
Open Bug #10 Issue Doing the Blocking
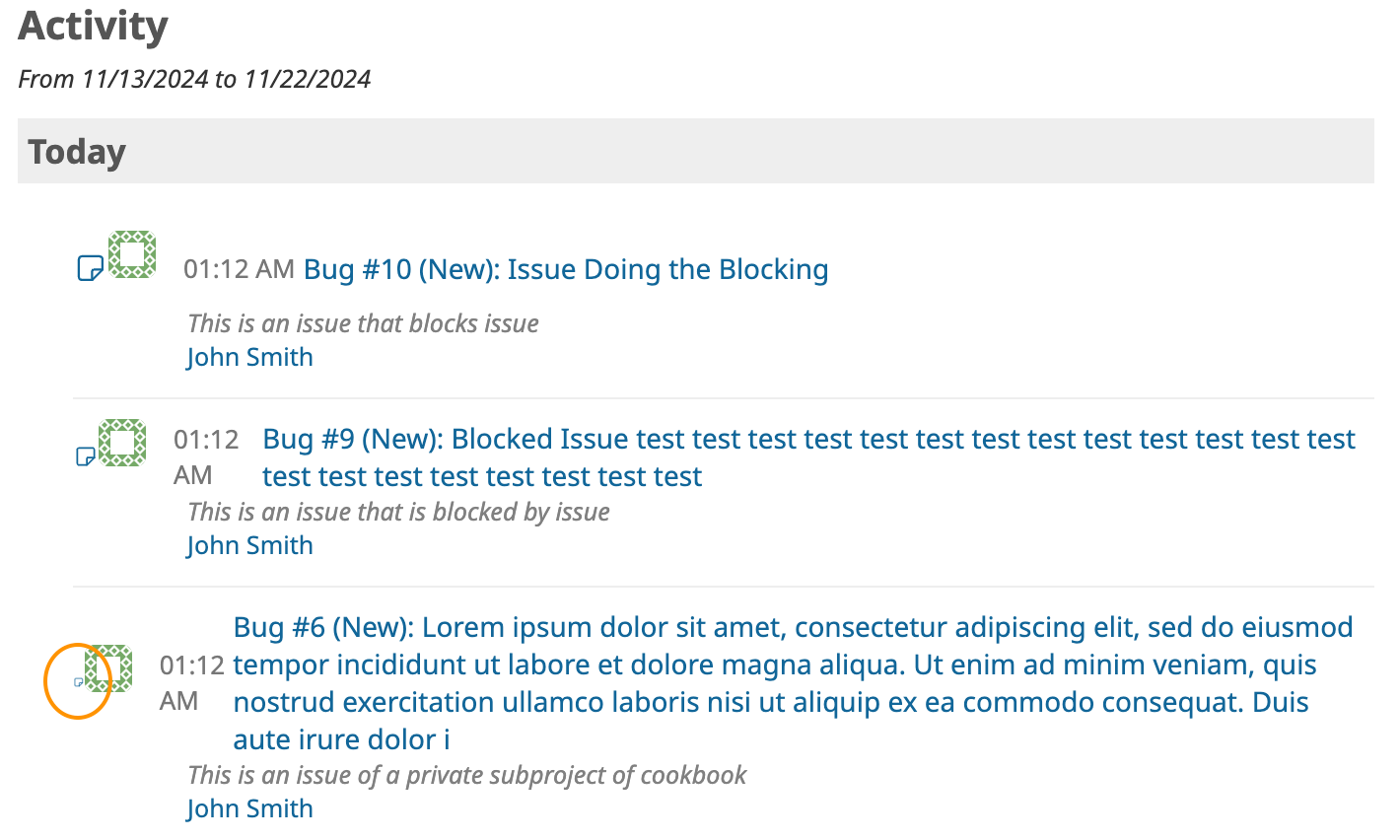click(566, 269)
